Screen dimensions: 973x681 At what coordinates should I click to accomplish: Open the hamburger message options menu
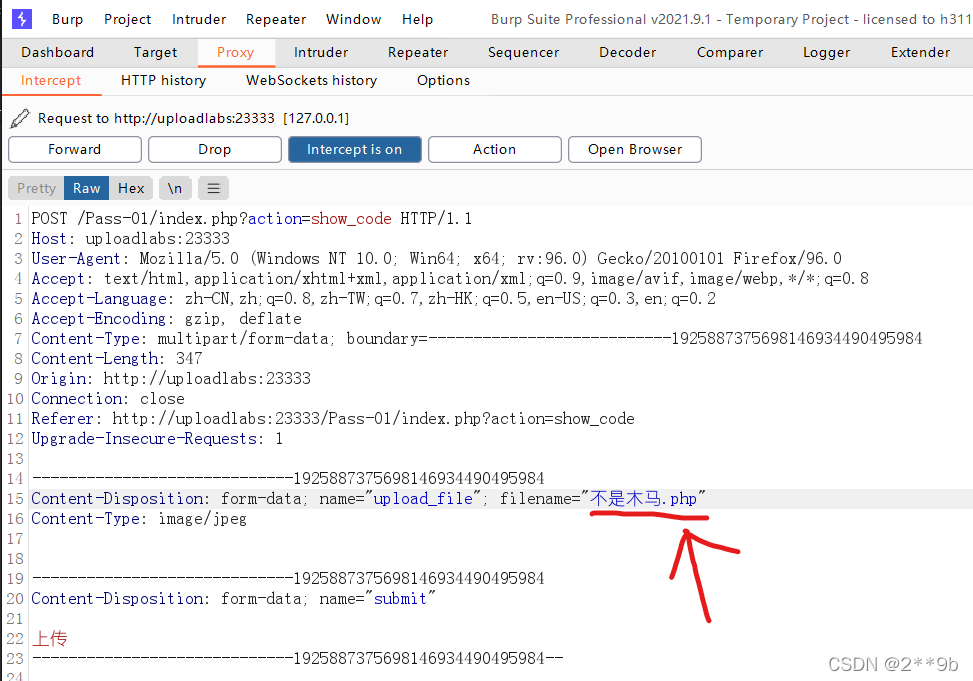[213, 188]
